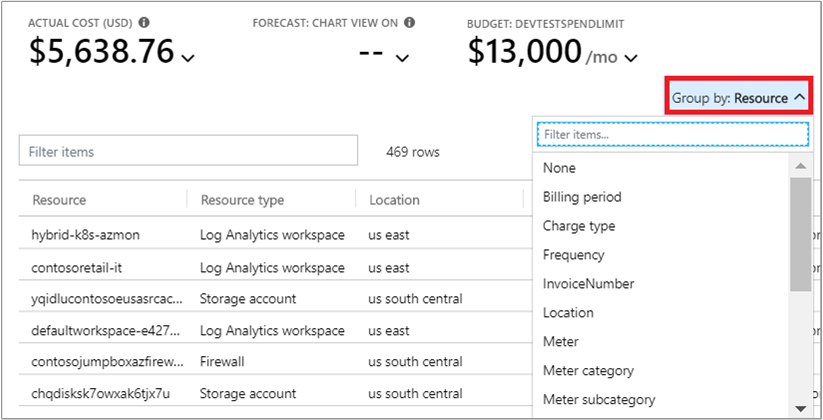Select None in group by list
This screenshot has height=420, width=823.
[560, 168]
